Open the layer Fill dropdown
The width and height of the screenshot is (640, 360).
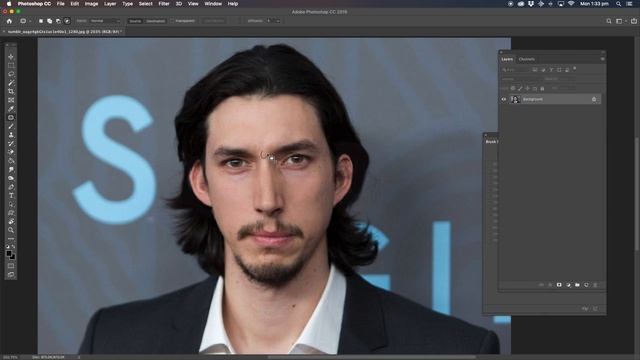568,88
